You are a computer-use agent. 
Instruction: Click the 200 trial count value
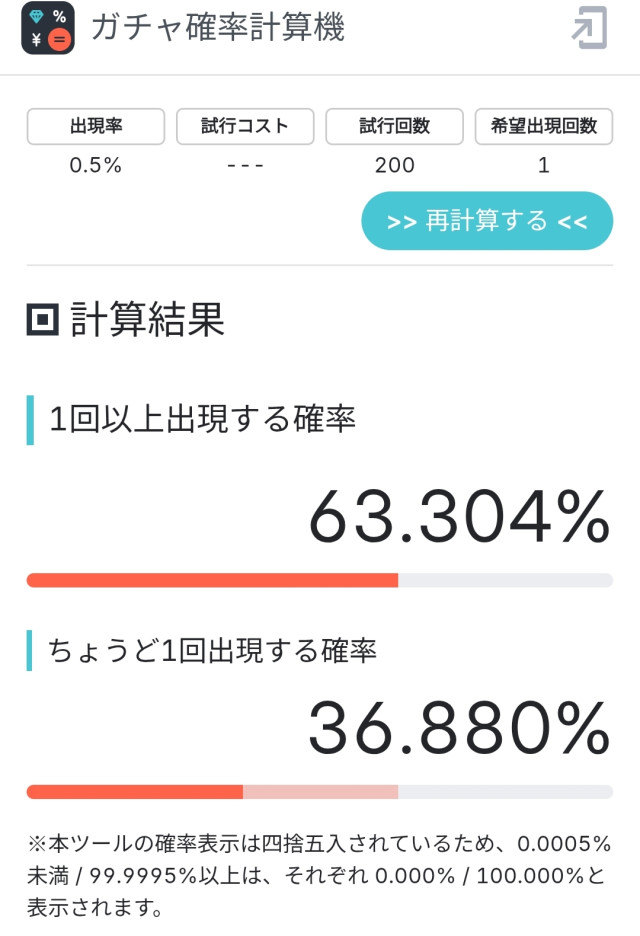coord(394,165)
